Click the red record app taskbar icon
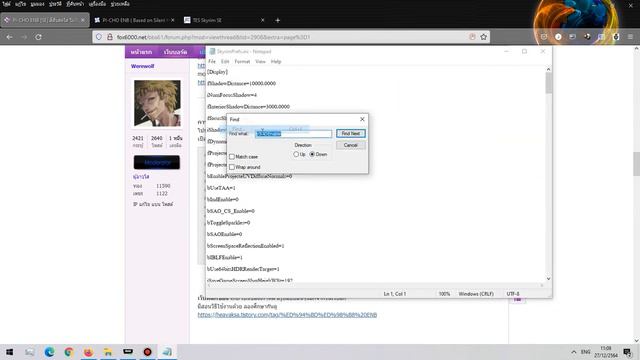Viewport: 640px width, 360px height. 147,352
